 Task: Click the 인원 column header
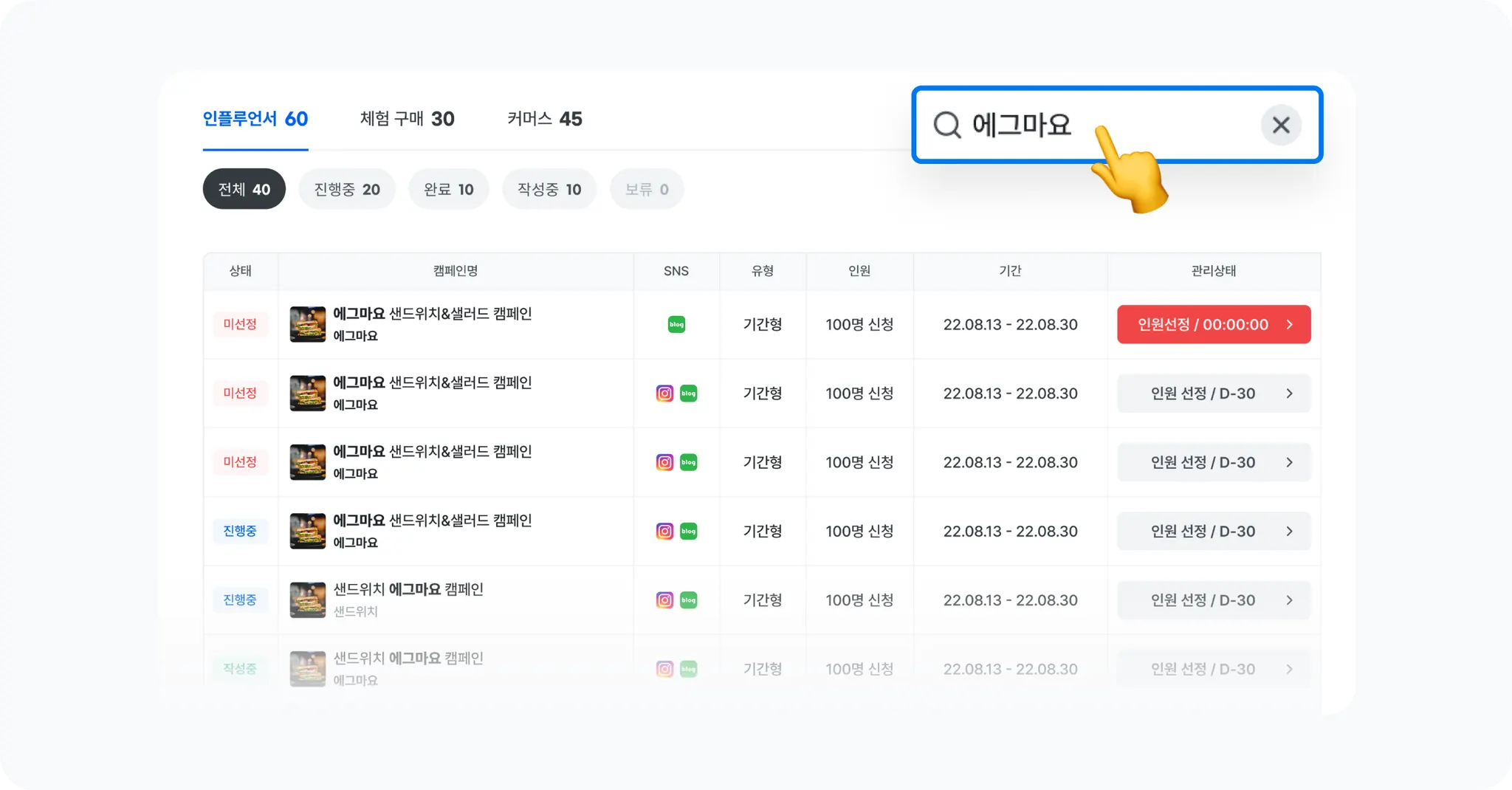coord(859,271)
